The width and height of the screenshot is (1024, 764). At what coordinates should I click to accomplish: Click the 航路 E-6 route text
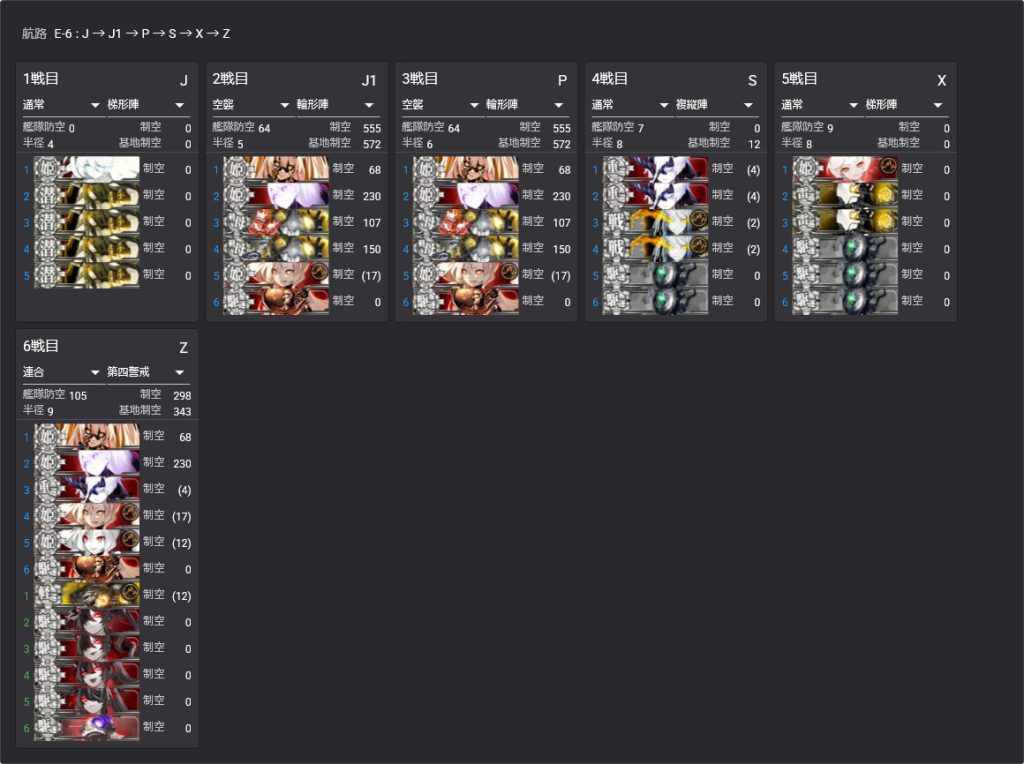tap(126, 34)
